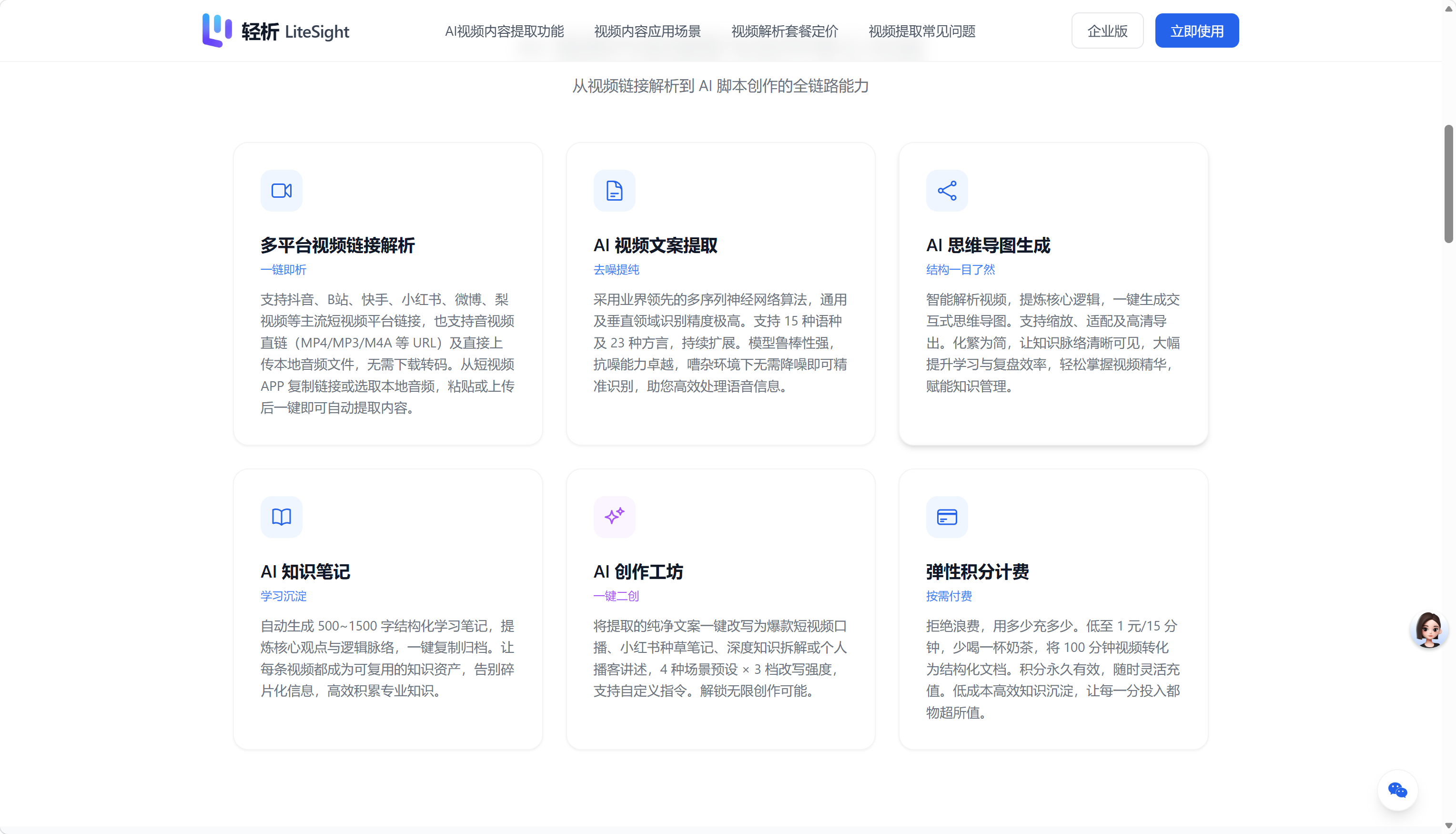This screenshot has width=1456, height=834.
Task: Select 视频提取常见问题 in the top navigation
Action: tap(922, 31)
